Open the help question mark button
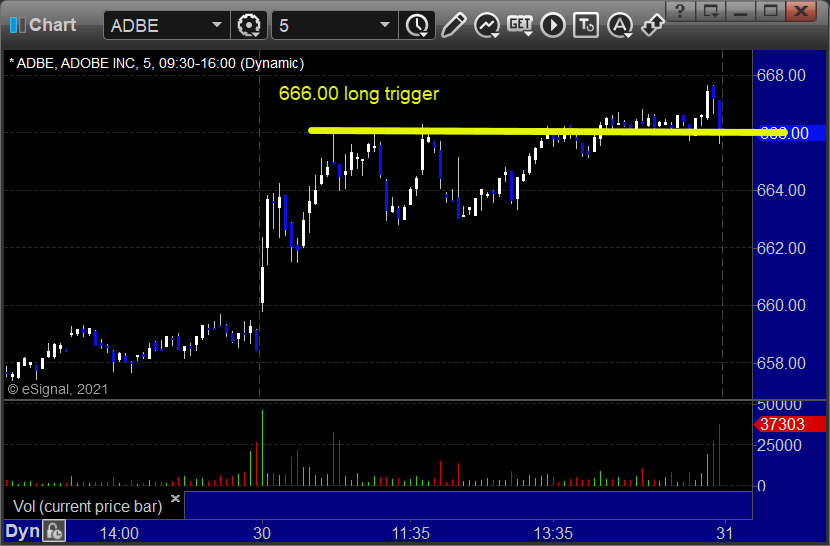This screenshot has height=546, width=830. [x=680, y=11]
